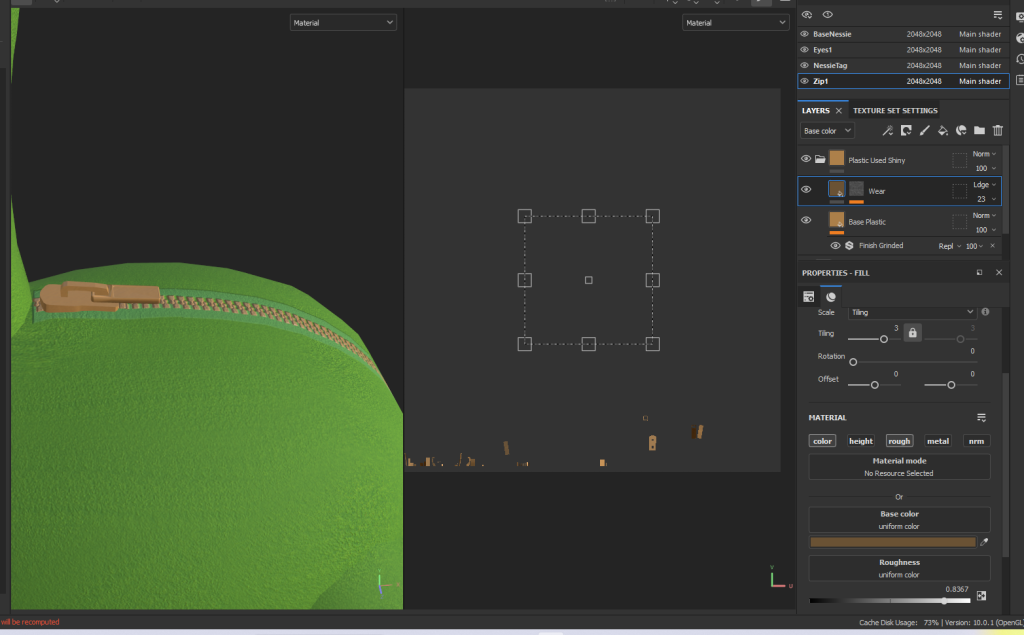
Task: Add a folder group in Layers panel
Action: (979, 131)
